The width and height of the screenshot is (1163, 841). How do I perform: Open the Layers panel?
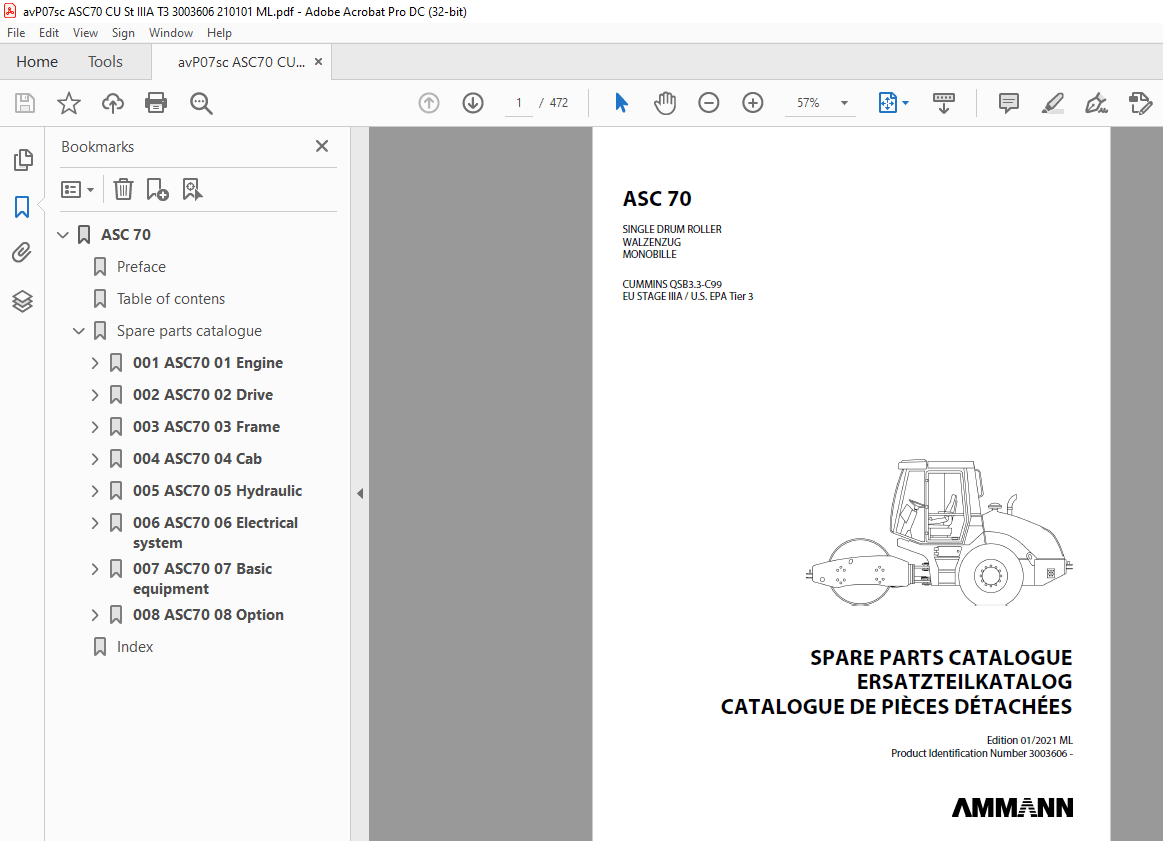coord(23,301)
